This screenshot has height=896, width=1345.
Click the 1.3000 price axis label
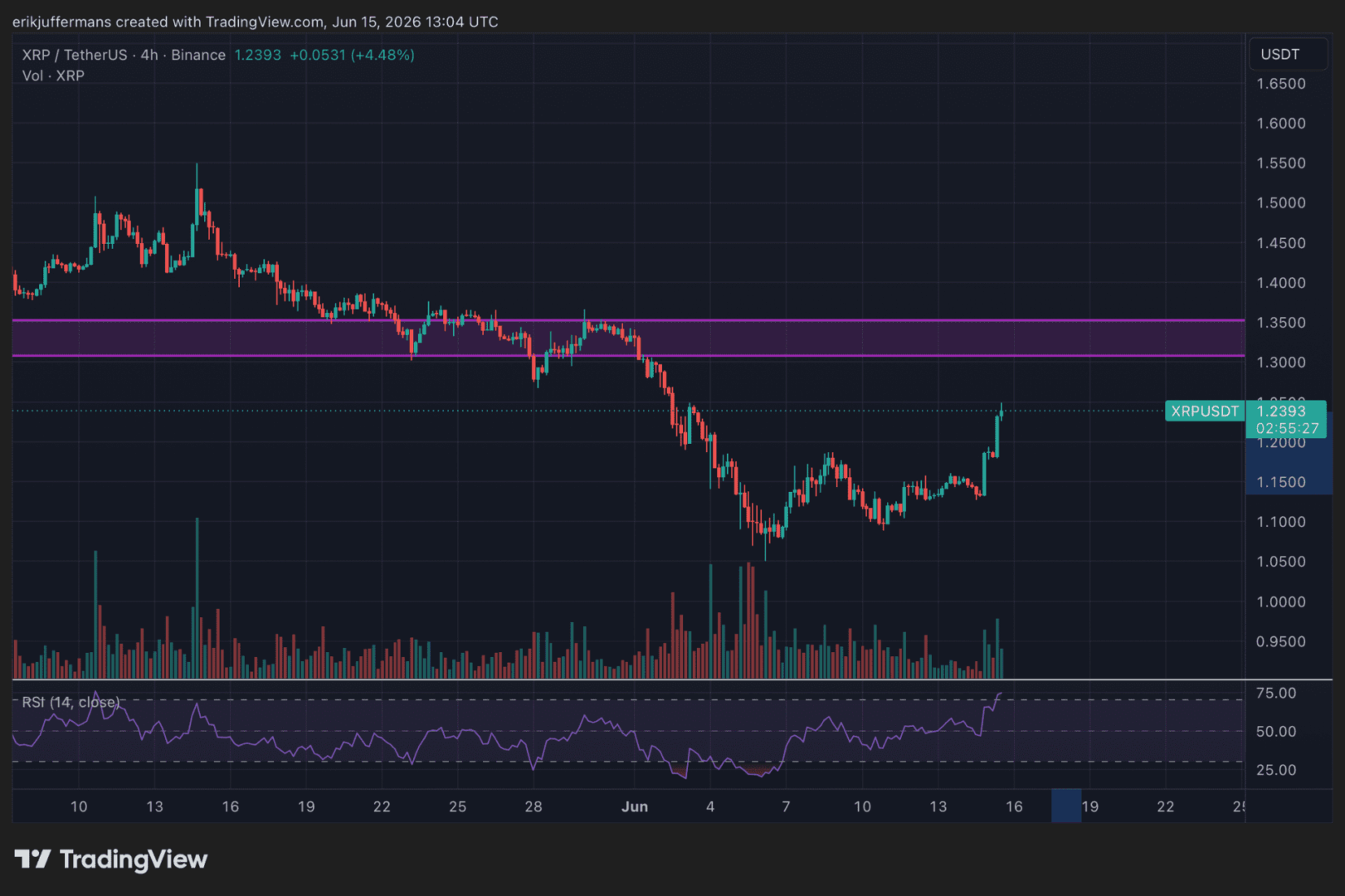1281,363
